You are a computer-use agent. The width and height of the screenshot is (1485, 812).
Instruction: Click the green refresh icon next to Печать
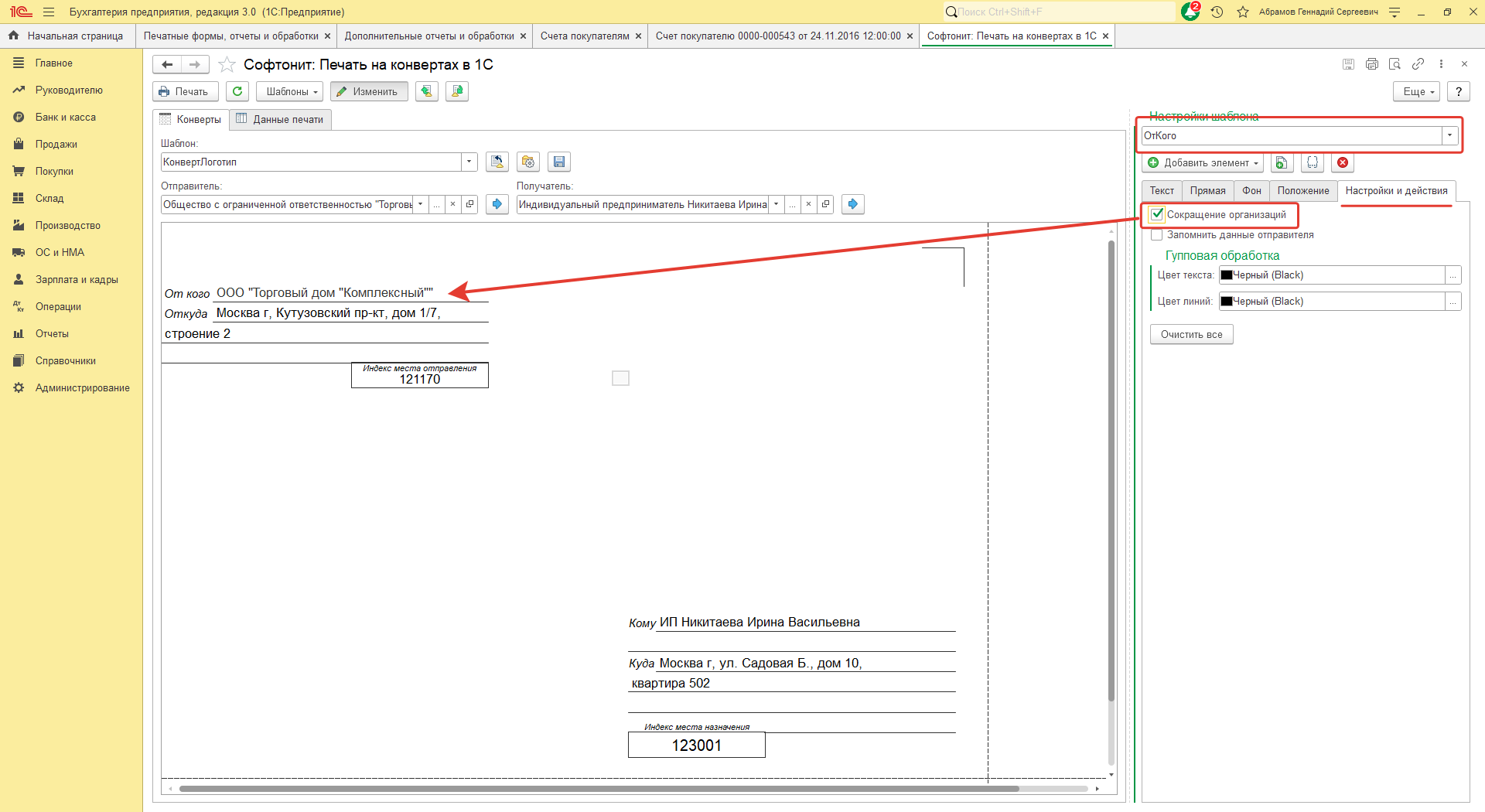tap(237, 91)
